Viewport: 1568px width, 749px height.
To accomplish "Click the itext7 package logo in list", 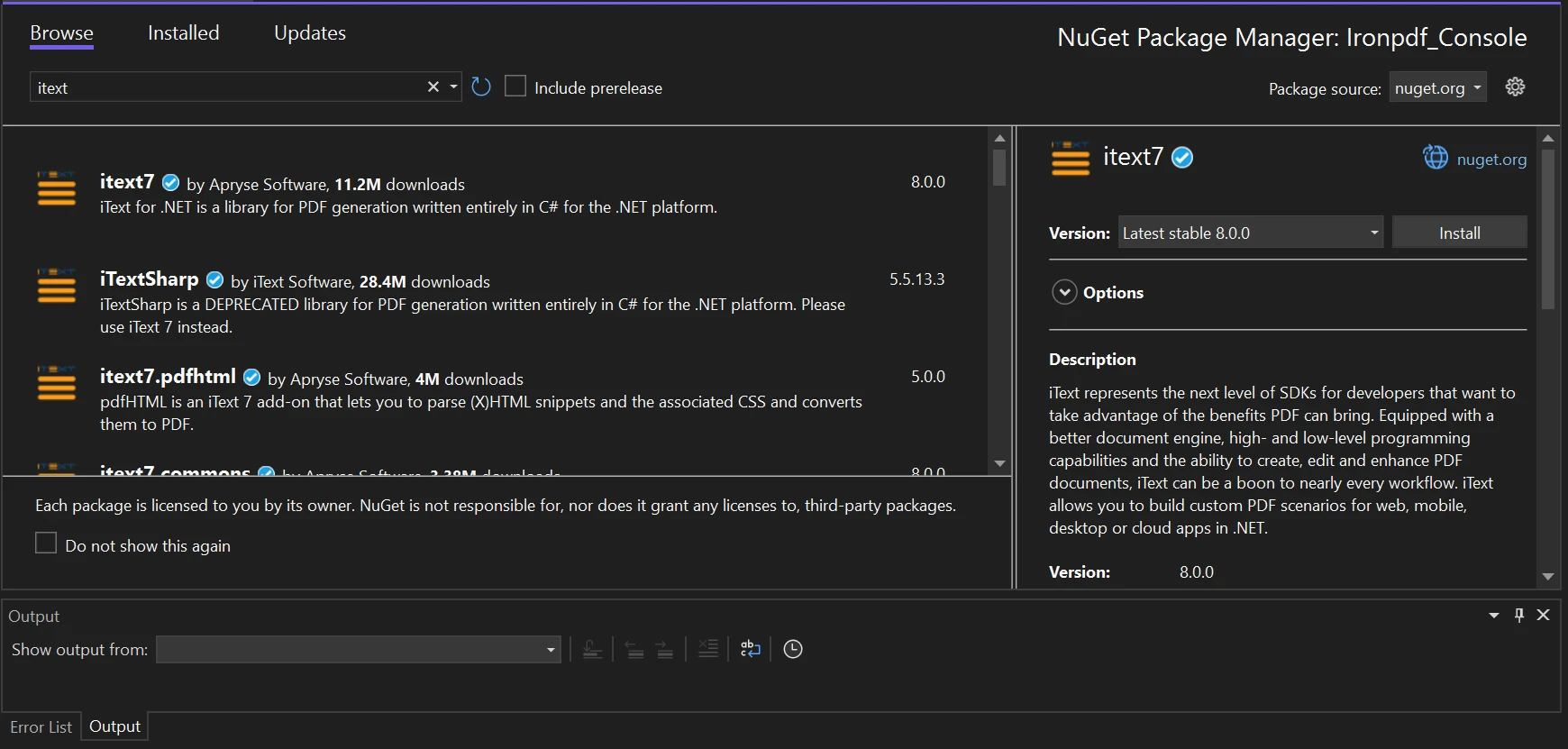I will [56, 188].
